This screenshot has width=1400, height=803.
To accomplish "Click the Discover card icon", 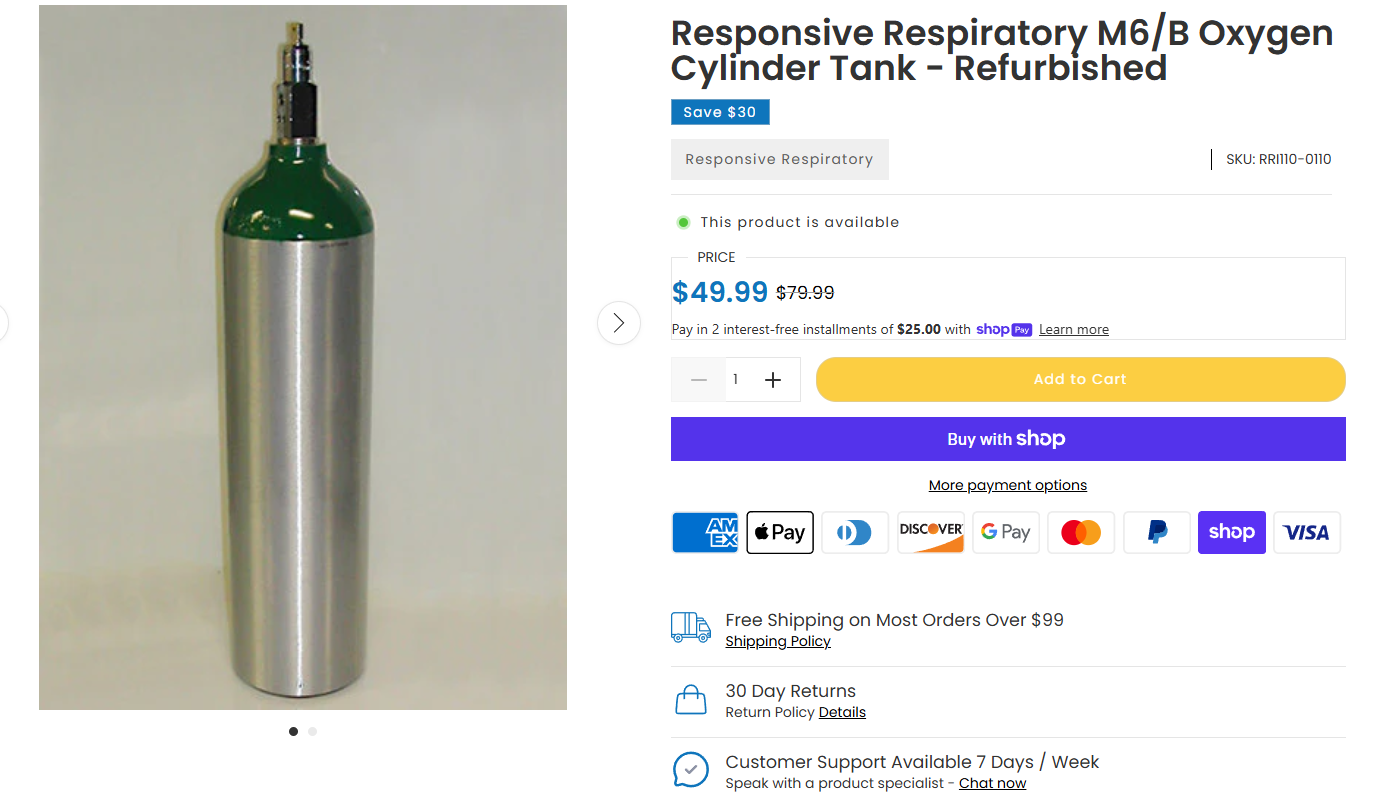I will (x=931, y=532).
